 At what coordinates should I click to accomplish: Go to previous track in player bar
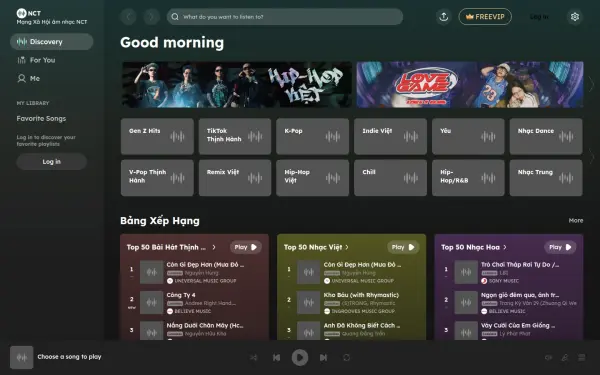pos(276,357)
